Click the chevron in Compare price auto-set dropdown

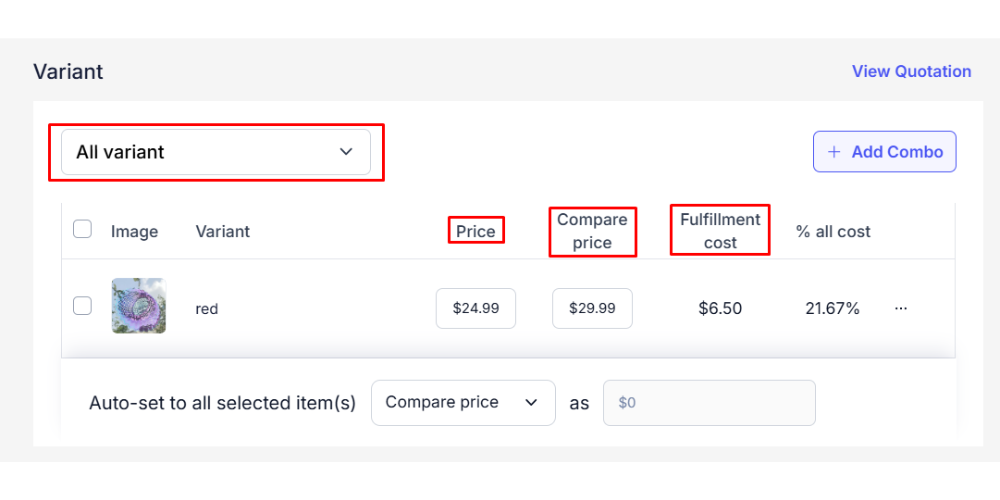(x=531, y=402)
